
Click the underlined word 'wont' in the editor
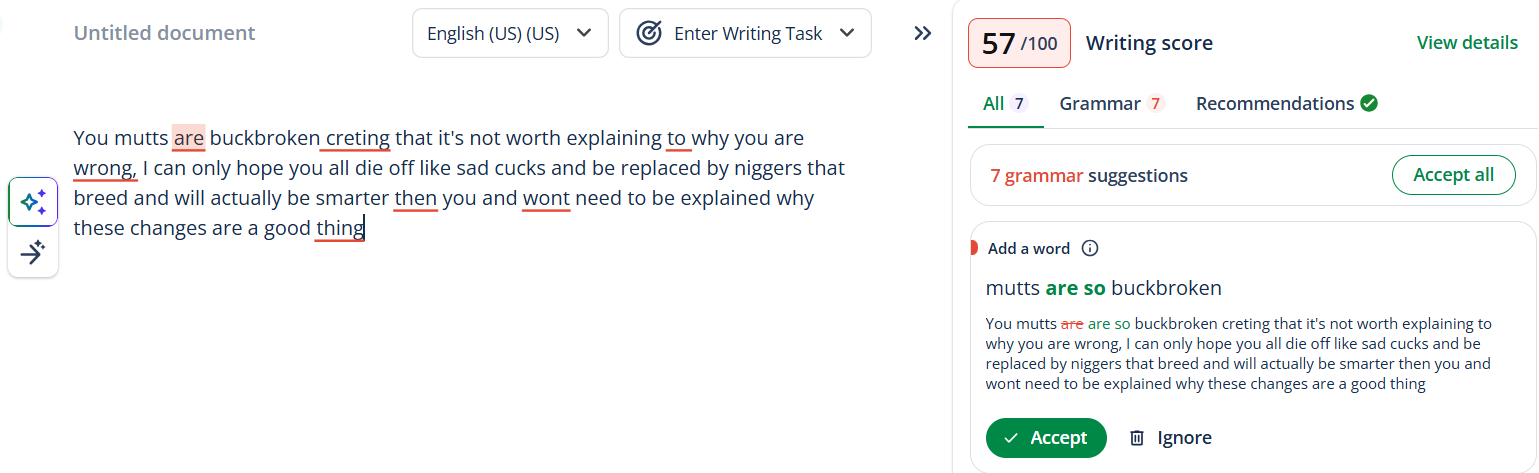(546, 198)
